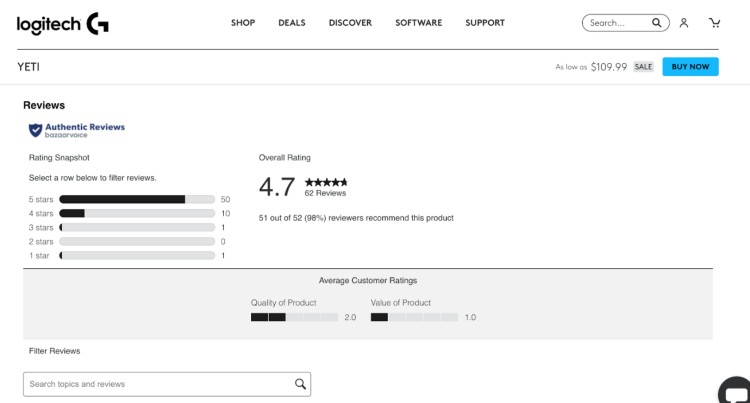Click the magnifier in the review search field
This screenshot has height=403, width=750.
(300, 384)
